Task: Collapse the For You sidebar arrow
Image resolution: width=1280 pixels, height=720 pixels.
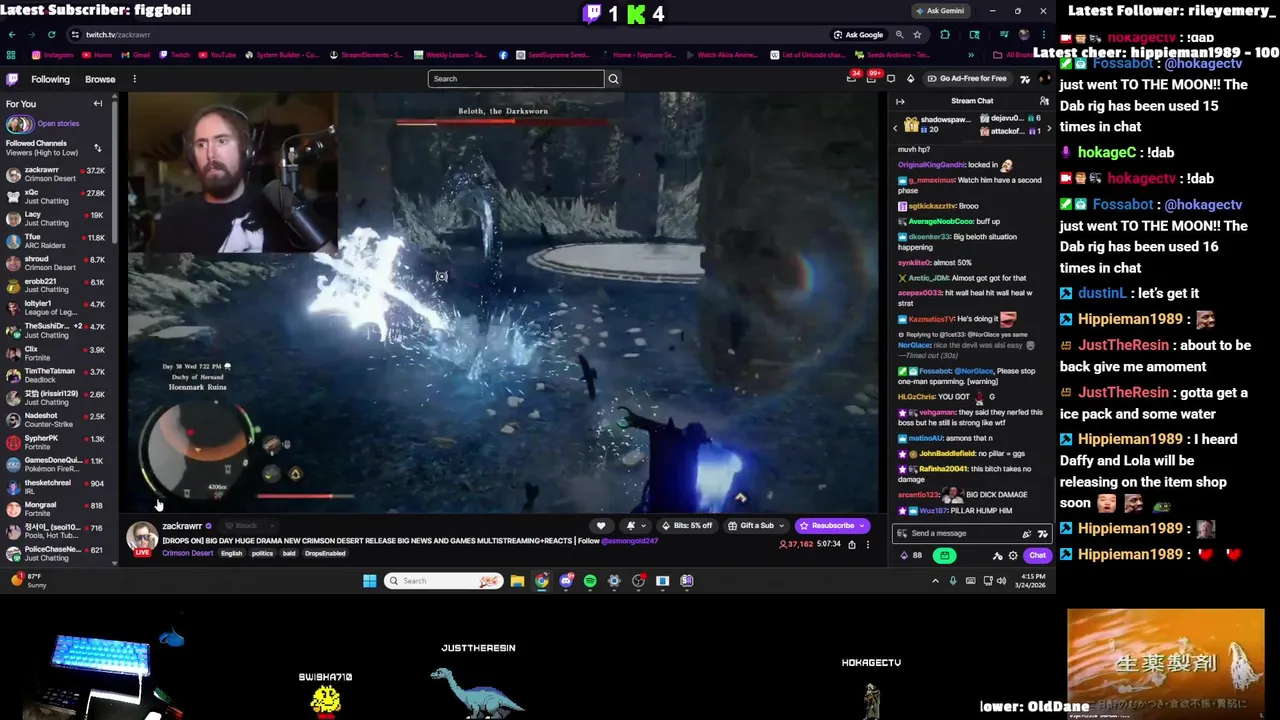Action: (98, 104)
